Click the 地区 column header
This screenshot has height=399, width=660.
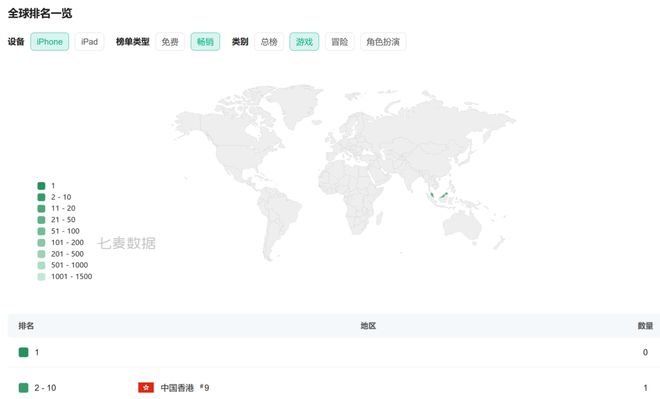[368, 325]
